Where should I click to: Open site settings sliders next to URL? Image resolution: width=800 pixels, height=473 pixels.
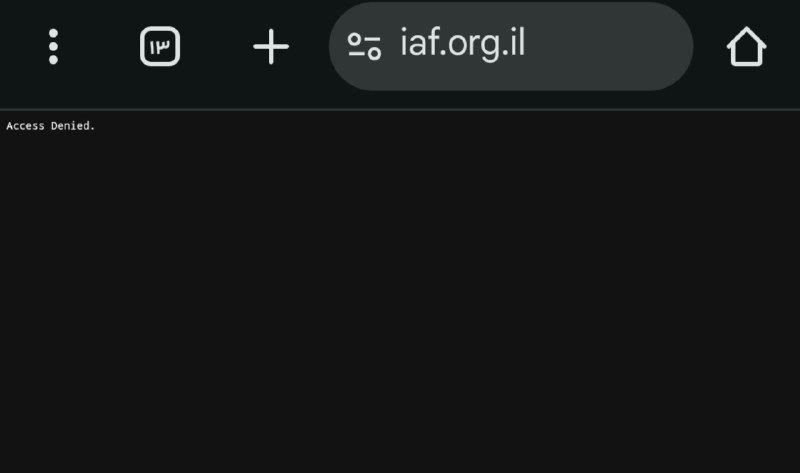point(364,46)
